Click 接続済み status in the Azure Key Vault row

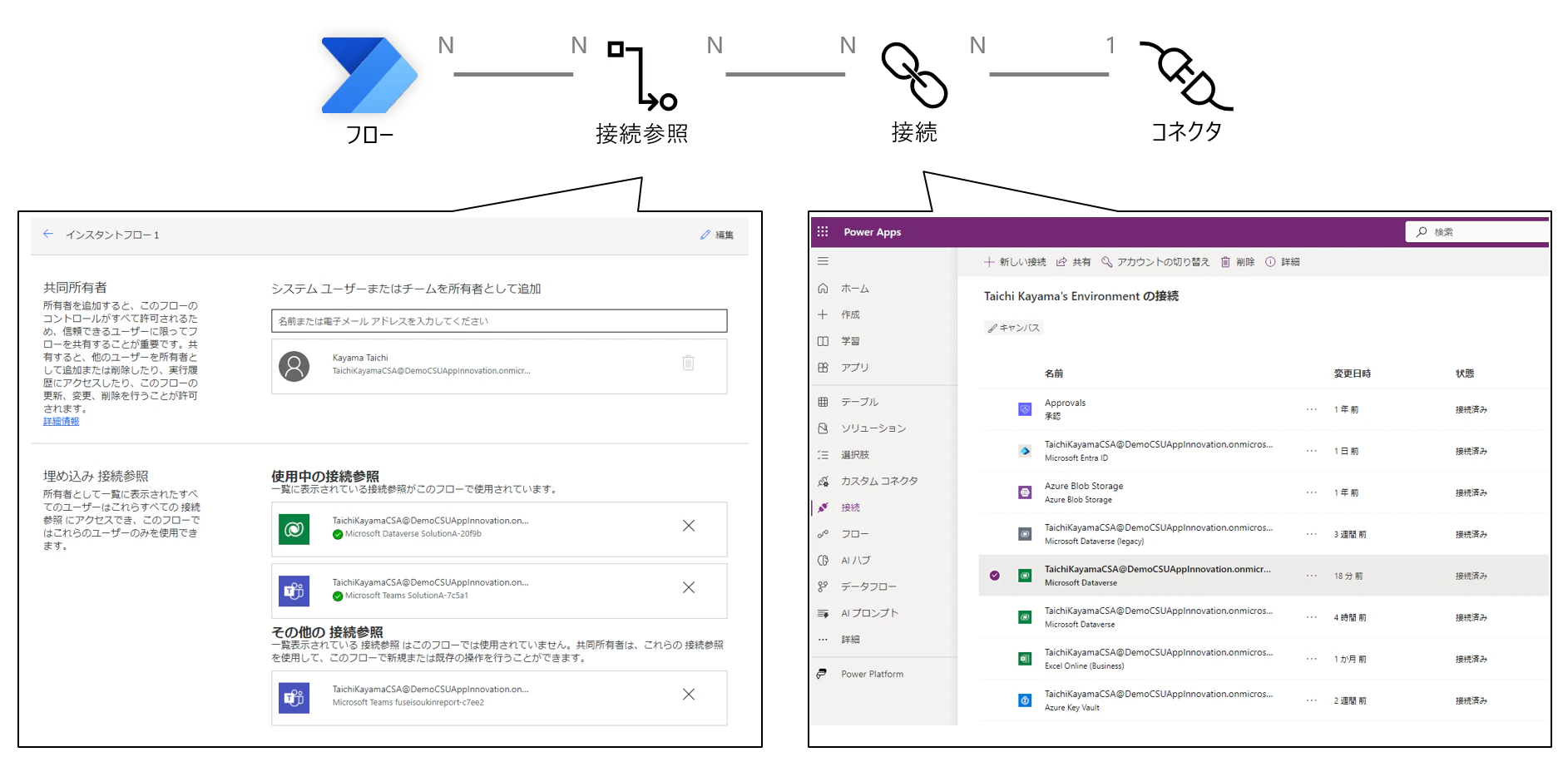coord(1471,701)
